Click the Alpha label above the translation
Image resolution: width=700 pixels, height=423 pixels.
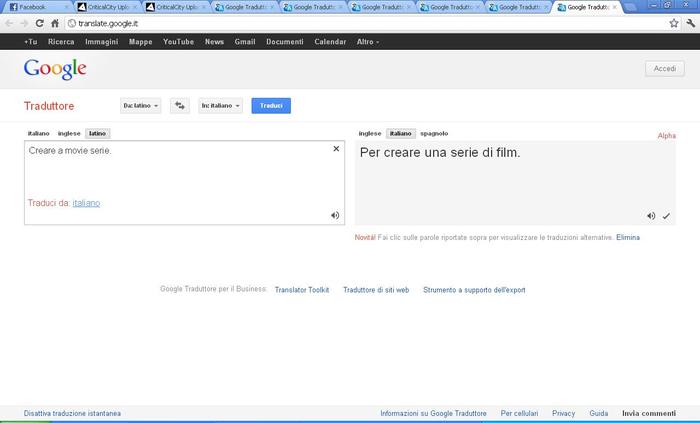[x=667, y=135]
